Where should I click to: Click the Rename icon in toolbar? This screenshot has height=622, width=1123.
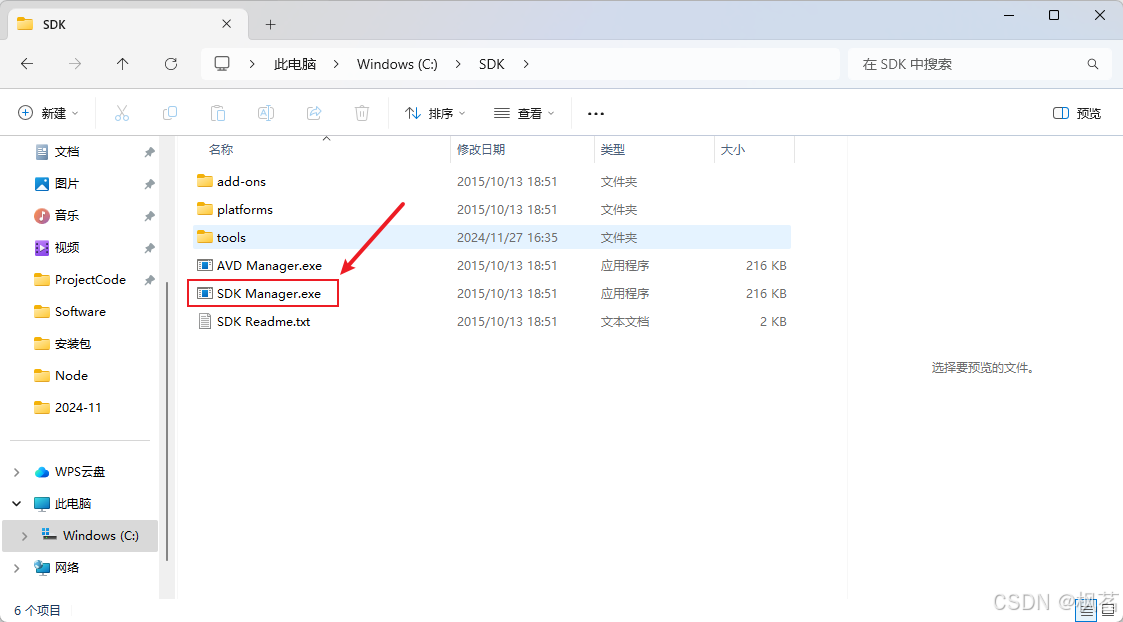(266, 113)
